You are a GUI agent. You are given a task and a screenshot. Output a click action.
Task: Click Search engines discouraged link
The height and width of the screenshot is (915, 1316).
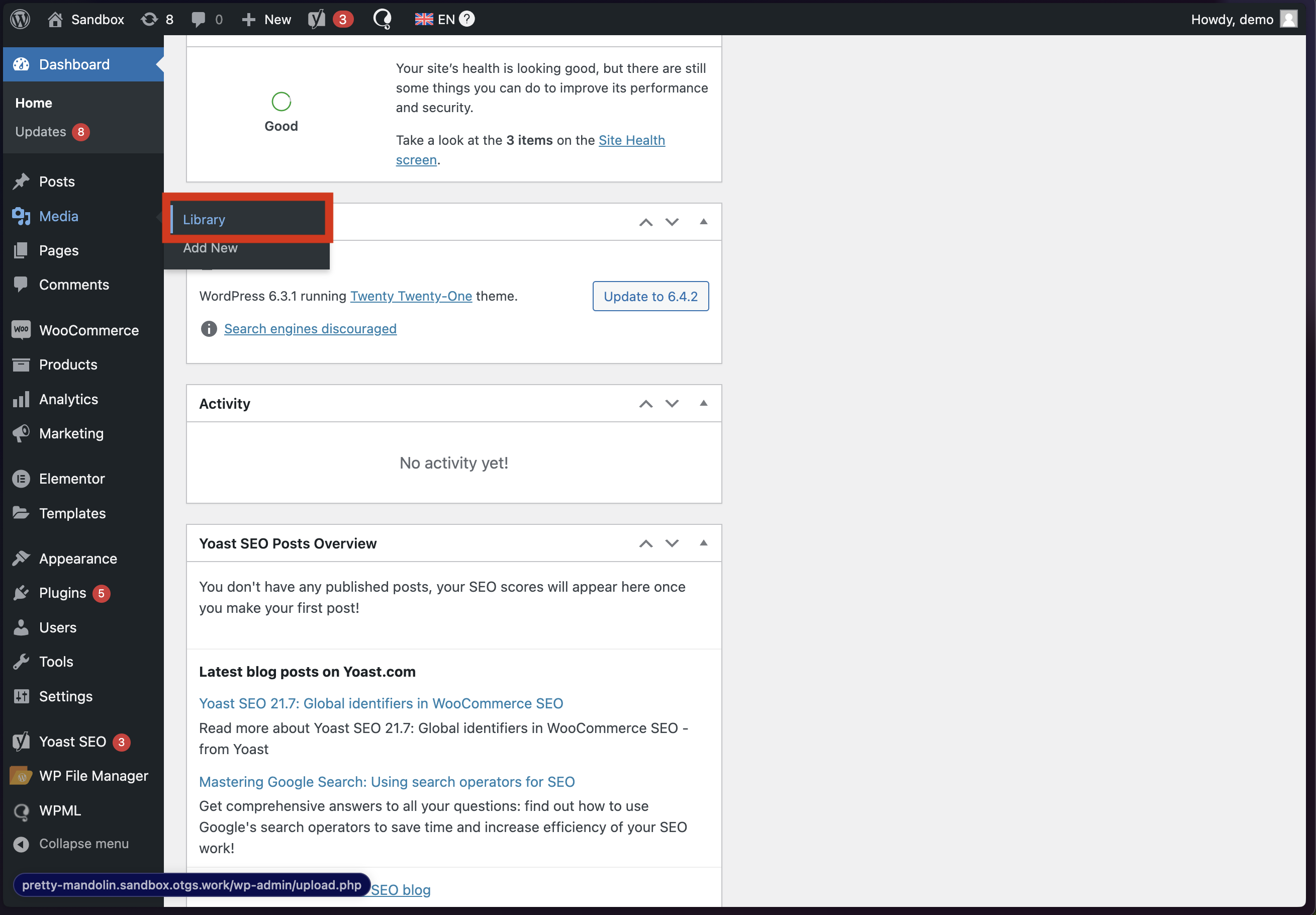click(310, 328)
